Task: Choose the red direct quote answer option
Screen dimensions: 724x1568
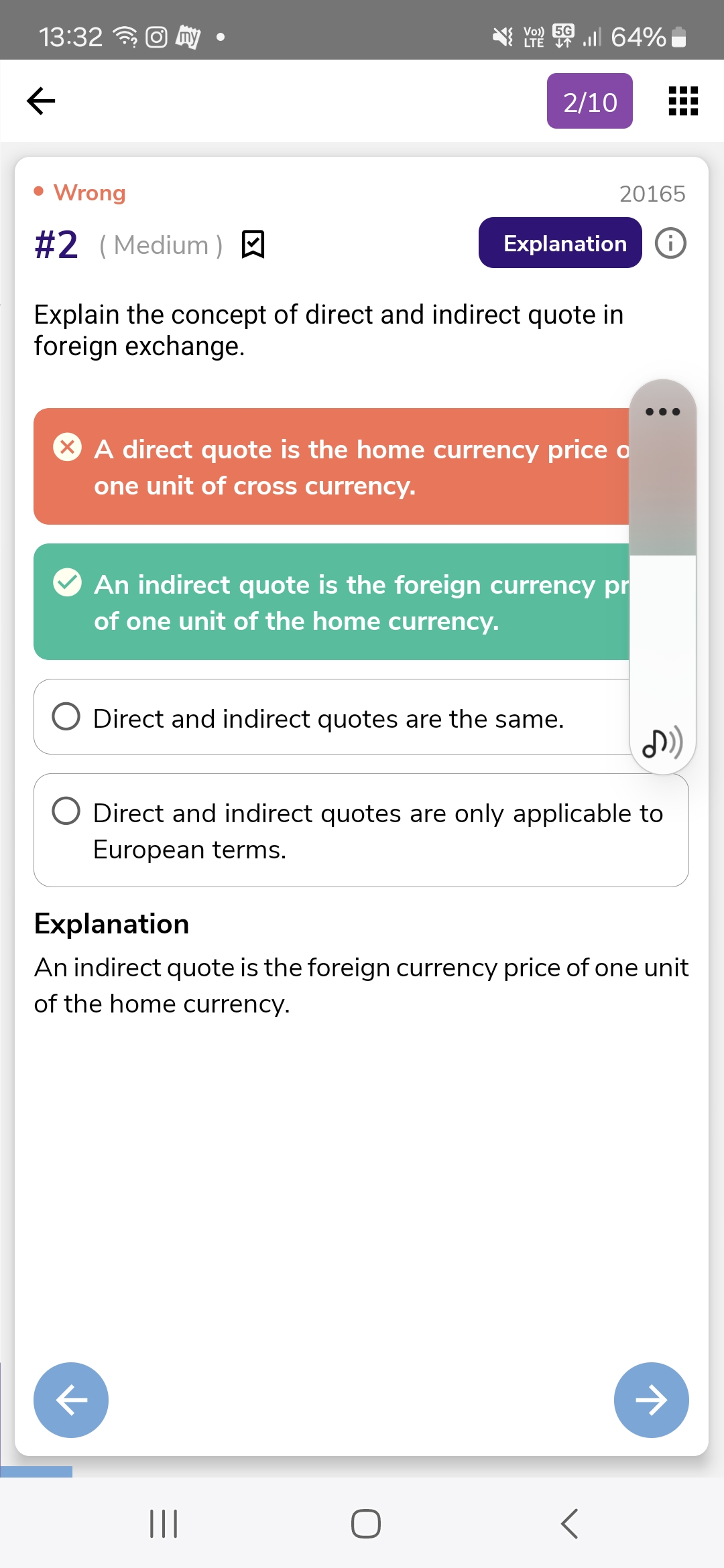Action: coord(331,467)
